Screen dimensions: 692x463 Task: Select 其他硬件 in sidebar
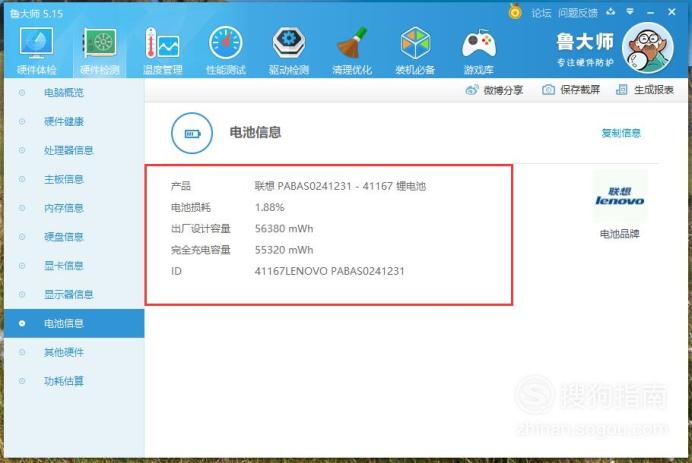pyautogui.click(x=74, y=352)
